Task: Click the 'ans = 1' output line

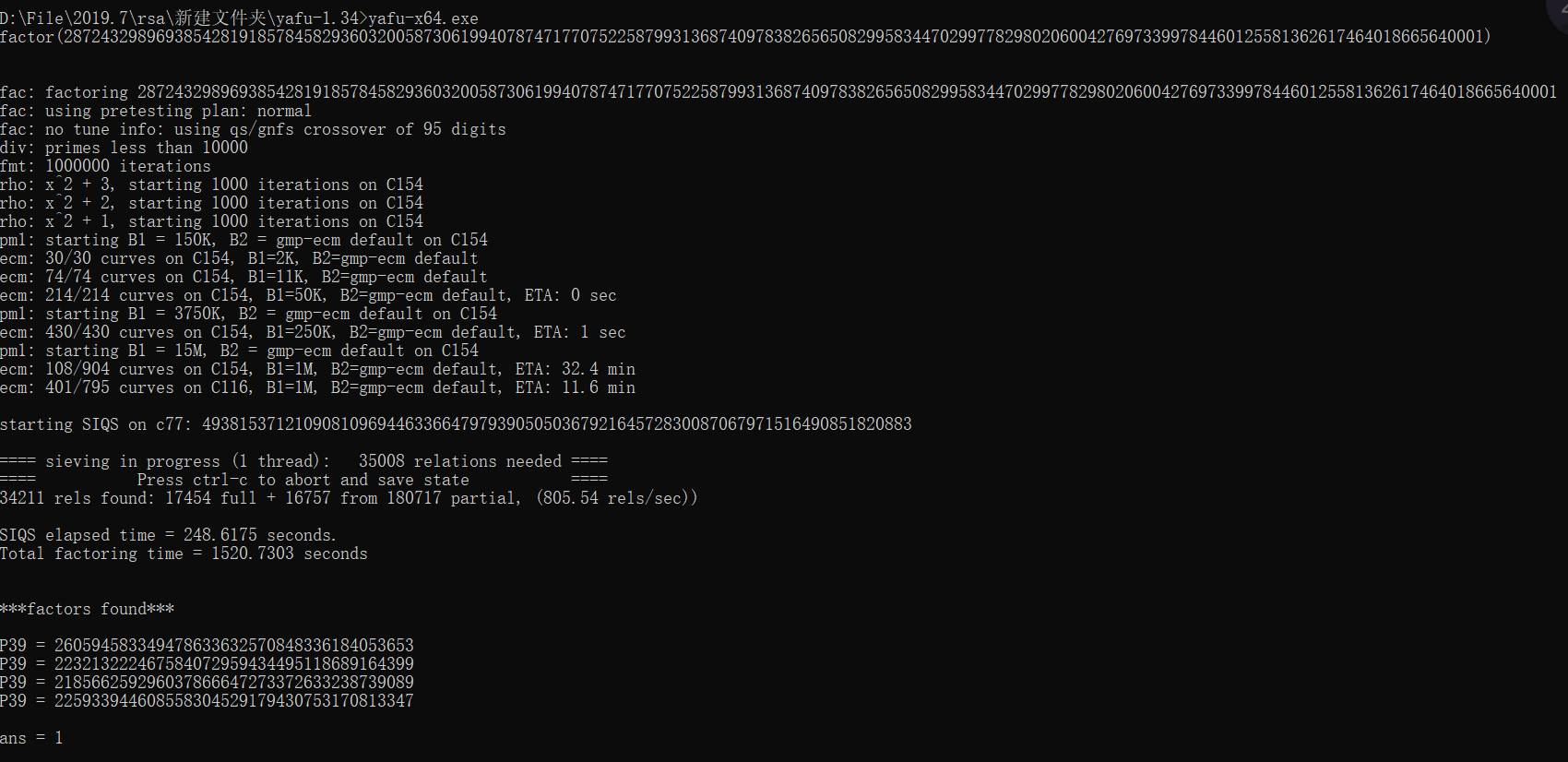Action: [x=31, y=738]
